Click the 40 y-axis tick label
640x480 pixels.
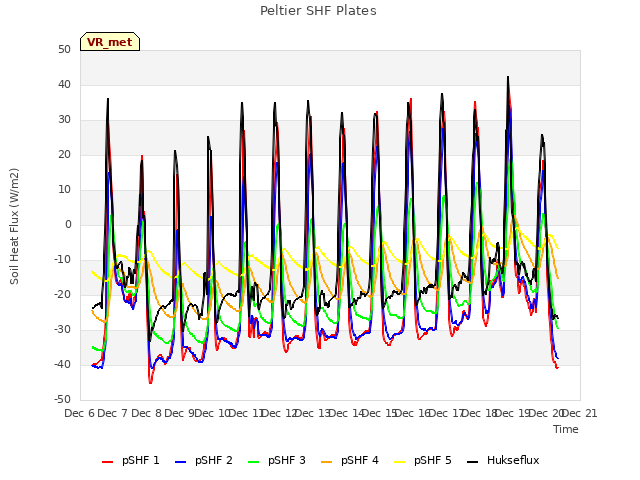(x=64, y=85)
